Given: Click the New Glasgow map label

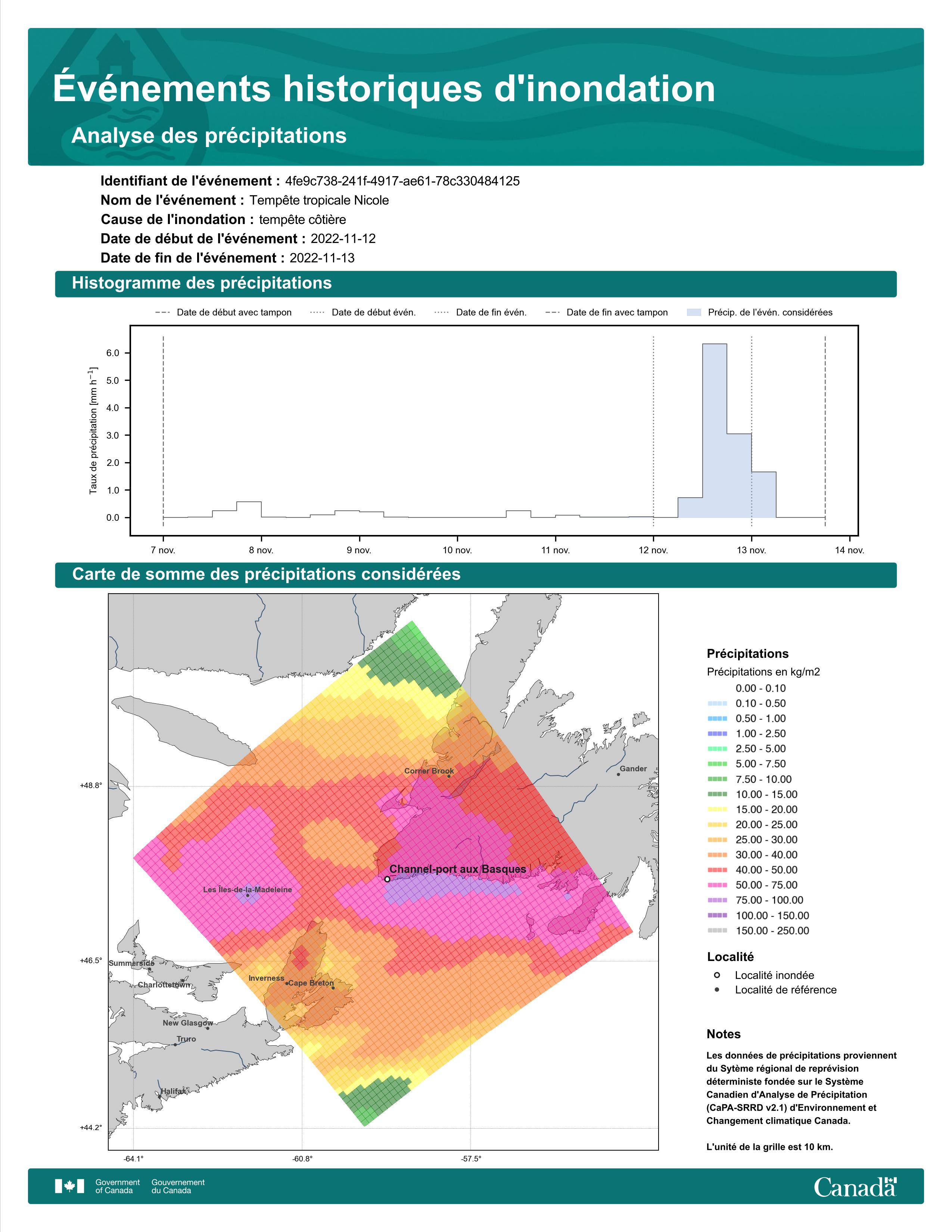Looking at the screenshot, I should tap(188, 1023).
